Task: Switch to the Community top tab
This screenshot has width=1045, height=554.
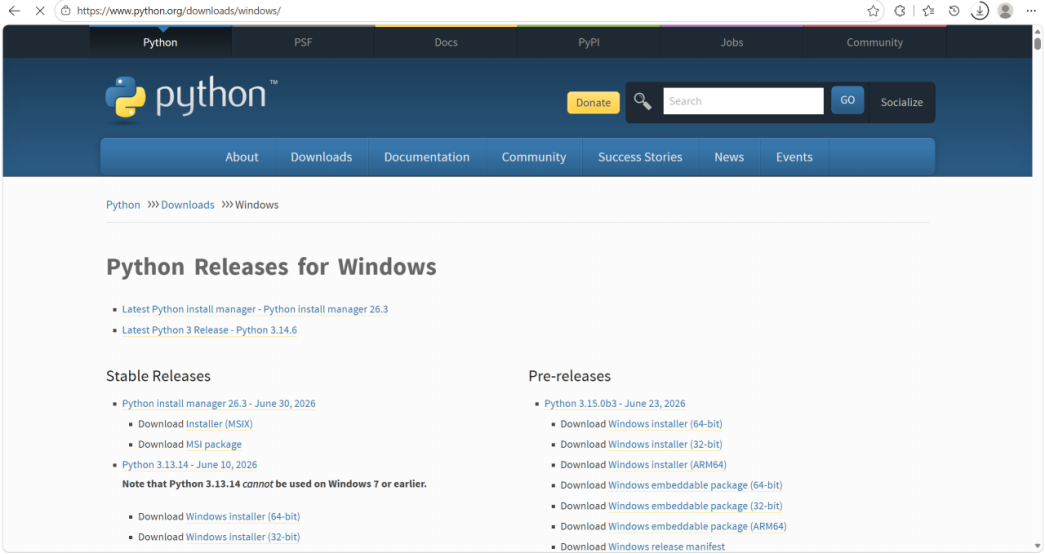Action: point(874,42)
